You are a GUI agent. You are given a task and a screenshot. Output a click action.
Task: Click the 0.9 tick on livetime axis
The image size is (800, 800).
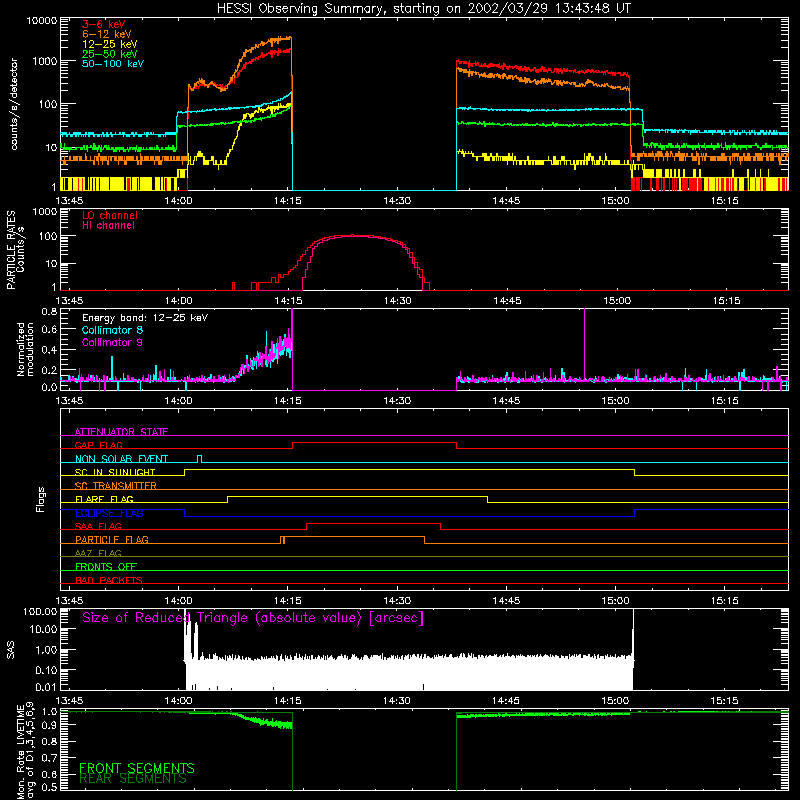[49, 724]
